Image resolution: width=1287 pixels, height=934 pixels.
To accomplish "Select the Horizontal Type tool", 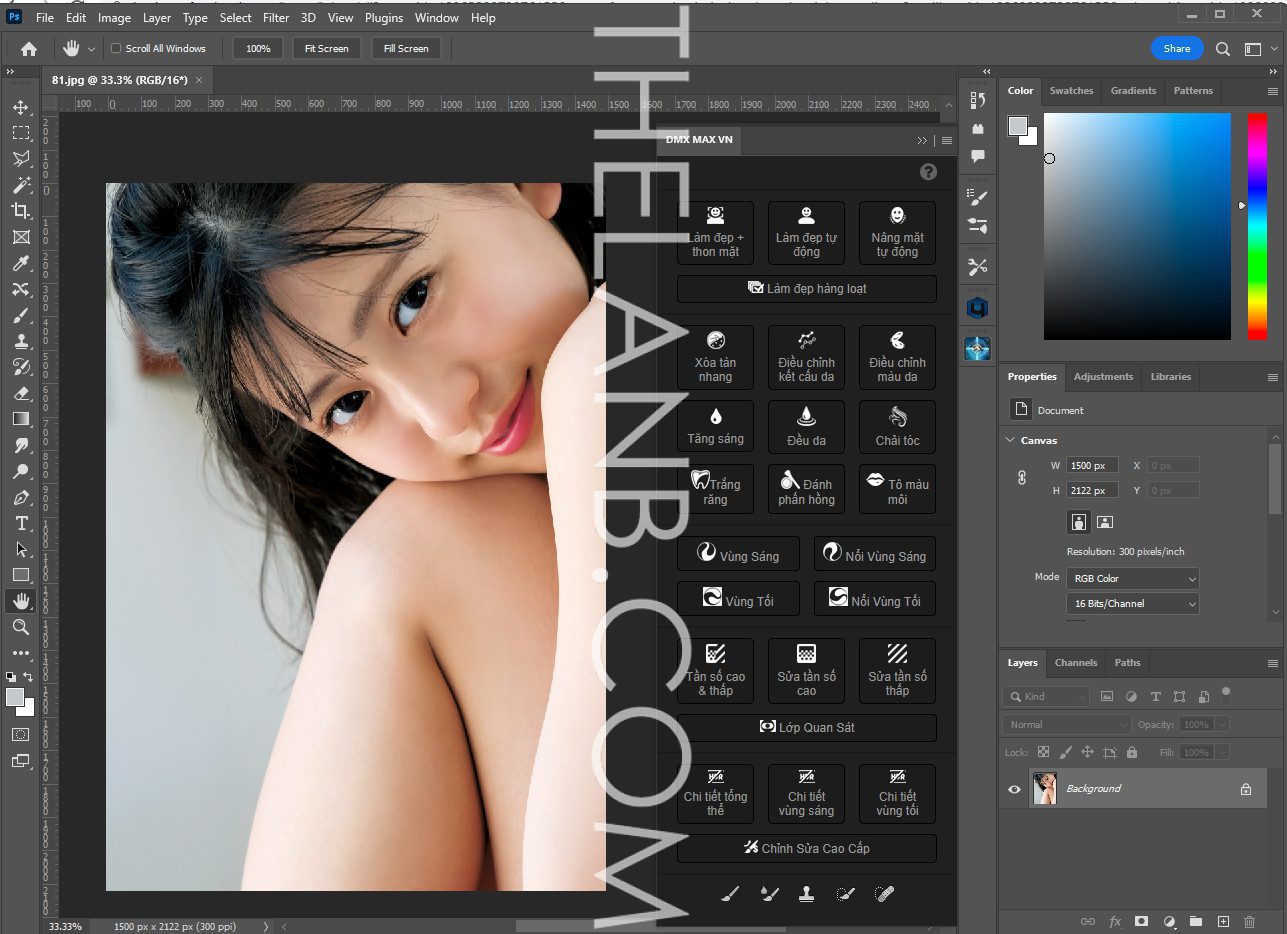I will (21, 523).
